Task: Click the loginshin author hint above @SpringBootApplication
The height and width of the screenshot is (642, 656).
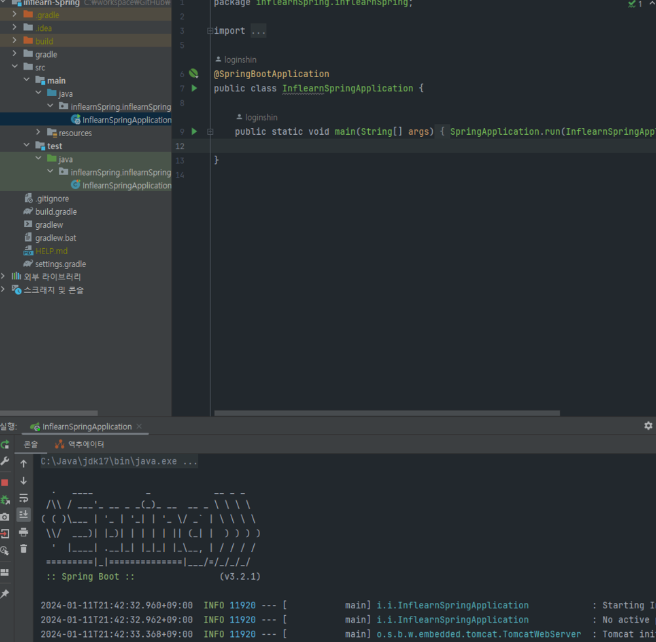Action: (240, 60)
